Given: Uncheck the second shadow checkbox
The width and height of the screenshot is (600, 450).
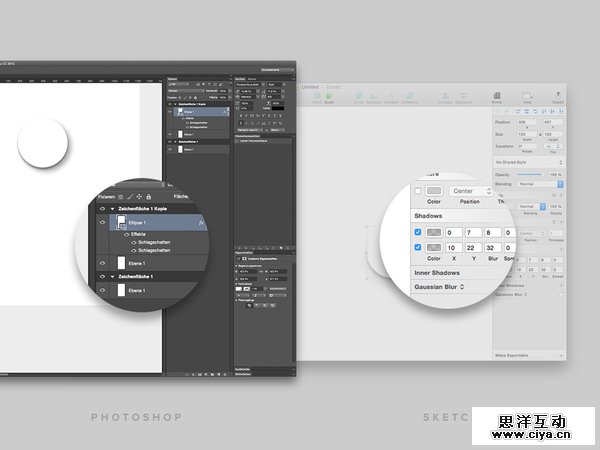Looking at the screenshot, I should pyautogui.click(x=417, y=248).
